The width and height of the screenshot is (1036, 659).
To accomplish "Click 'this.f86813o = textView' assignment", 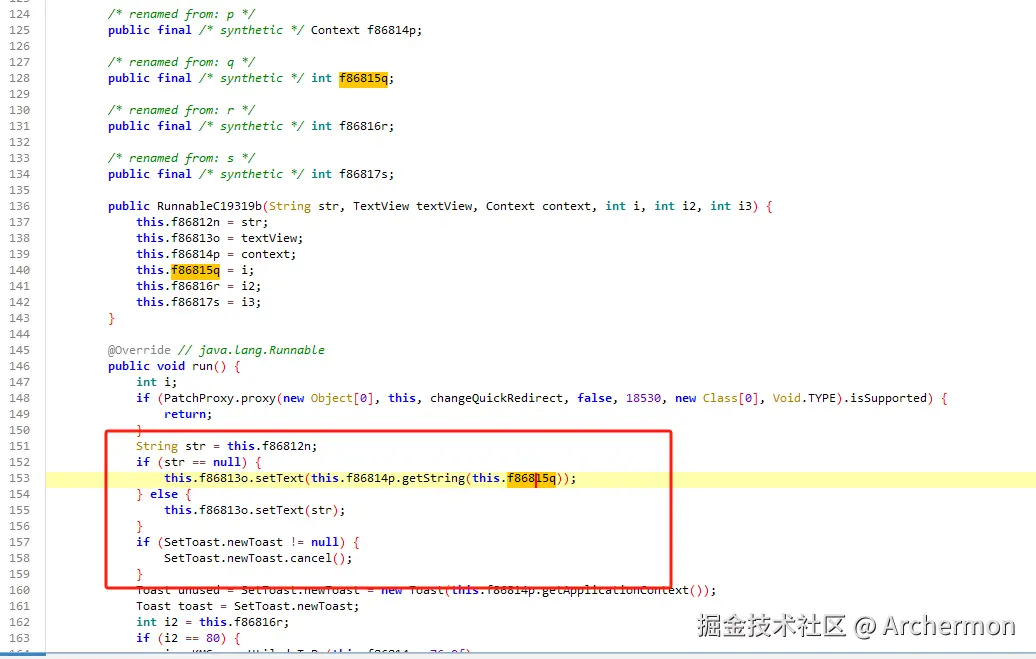I will (x=219, y=238).
